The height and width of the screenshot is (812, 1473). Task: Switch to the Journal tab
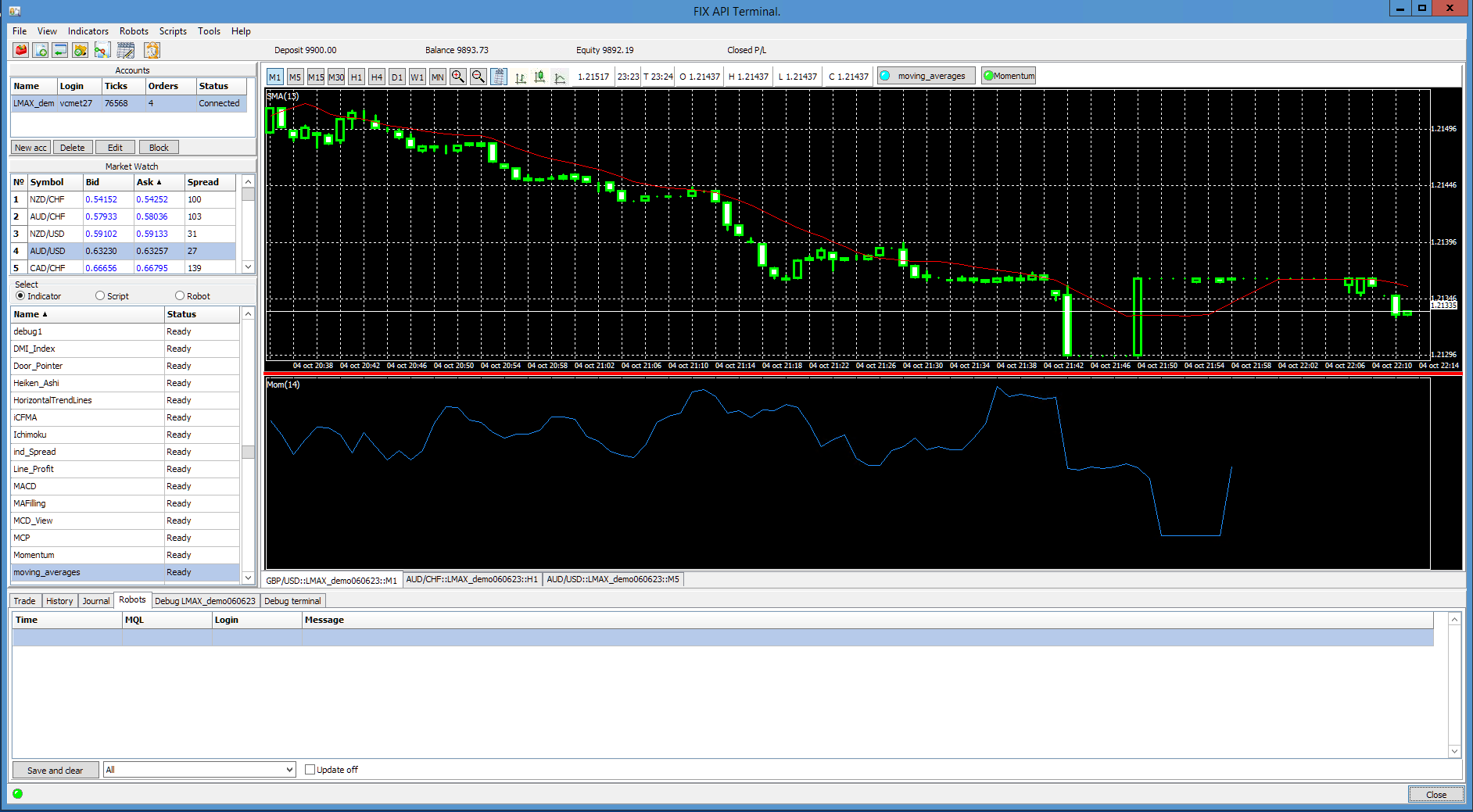pos(96,601)
